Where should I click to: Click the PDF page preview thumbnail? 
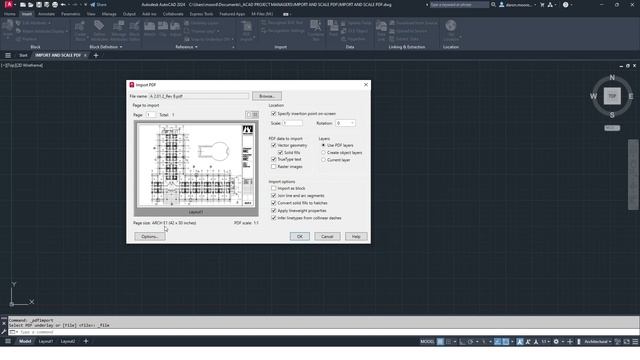(196, 165)
